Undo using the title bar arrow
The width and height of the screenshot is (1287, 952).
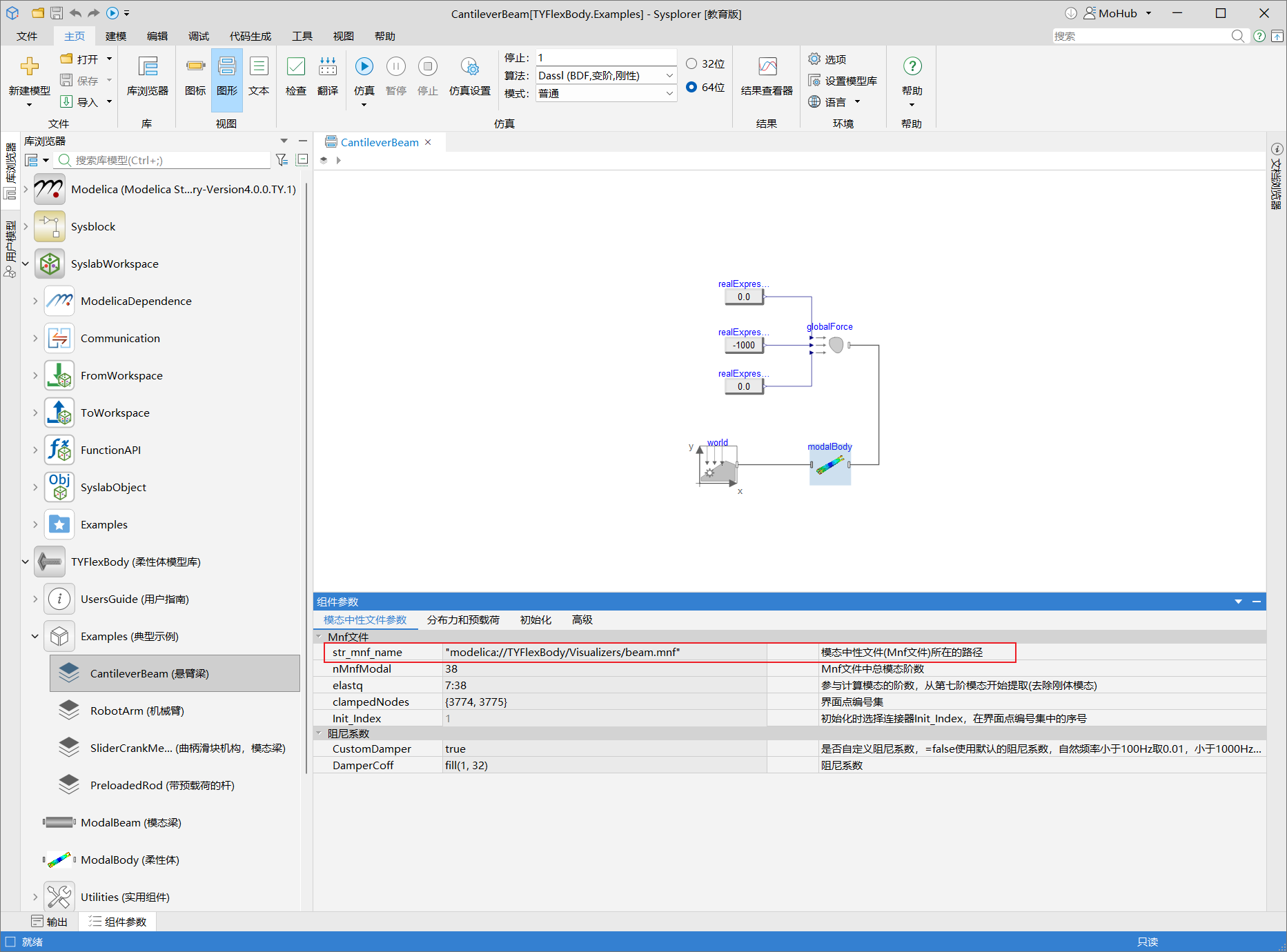(x=75, y=13)
